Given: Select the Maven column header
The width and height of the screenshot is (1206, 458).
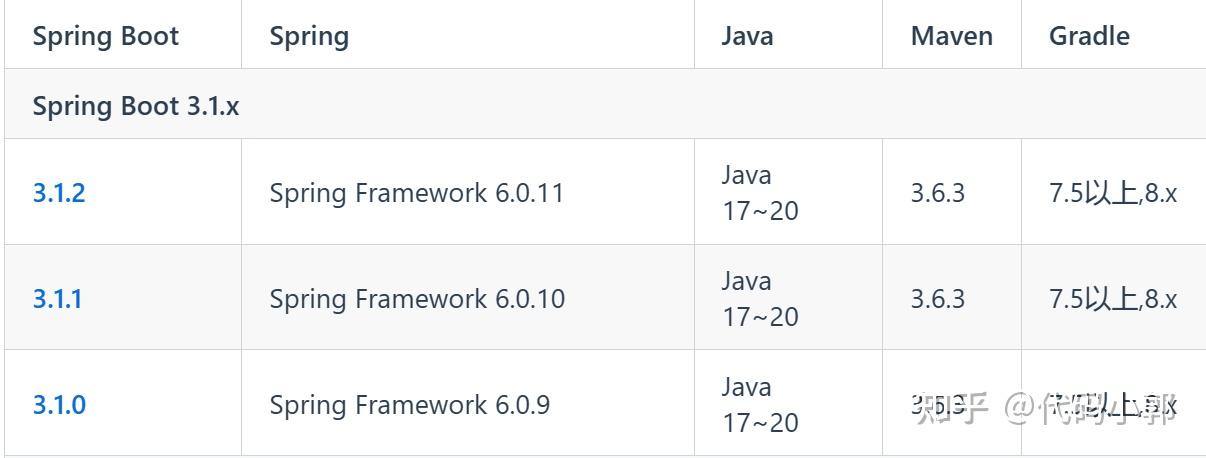Looking at the screenshot, I should [x=951, y=36].
